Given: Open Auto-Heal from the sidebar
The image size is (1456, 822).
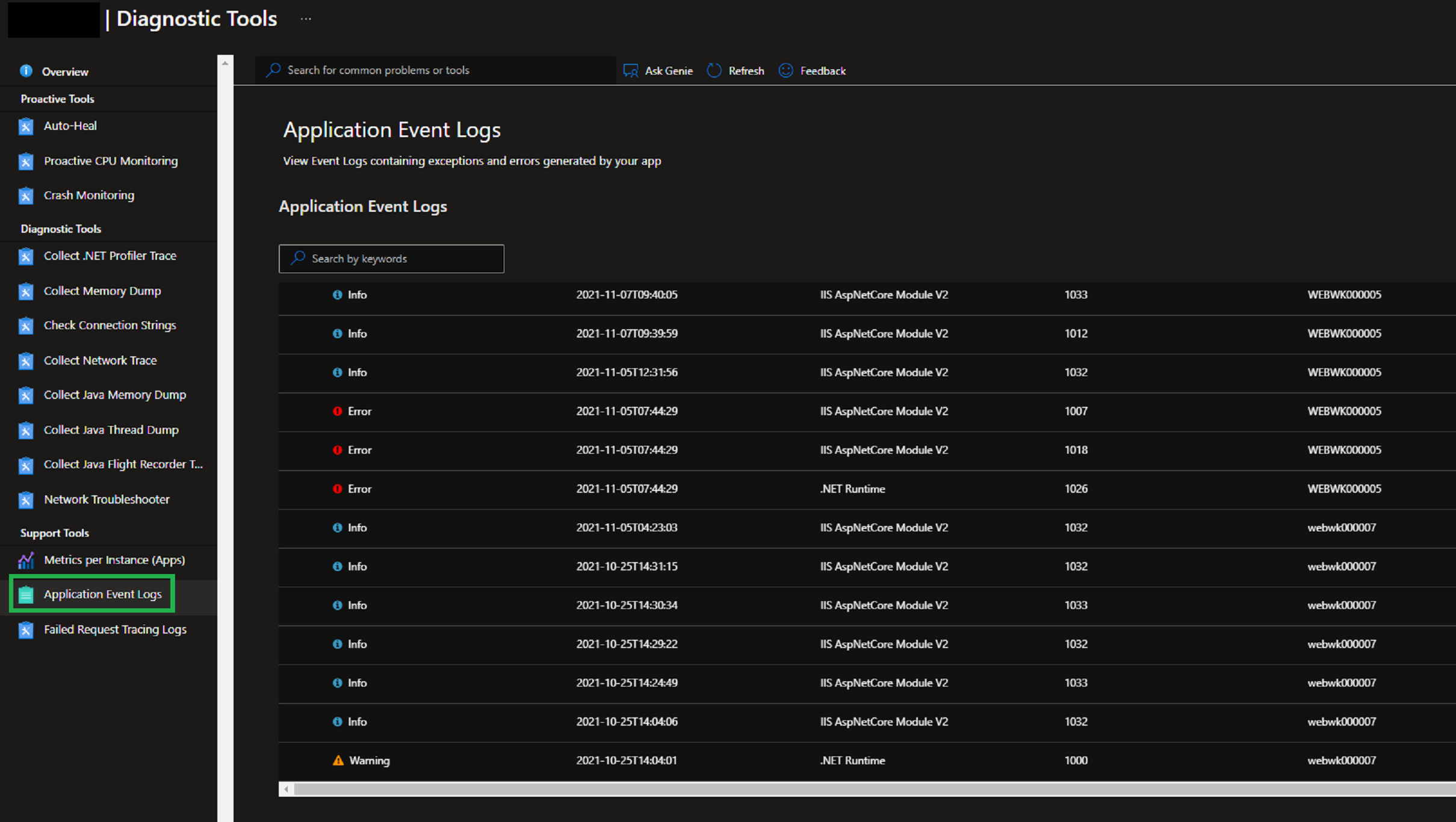Looking at the screenshot, I should pyautogui.click(x=70, y=126).
